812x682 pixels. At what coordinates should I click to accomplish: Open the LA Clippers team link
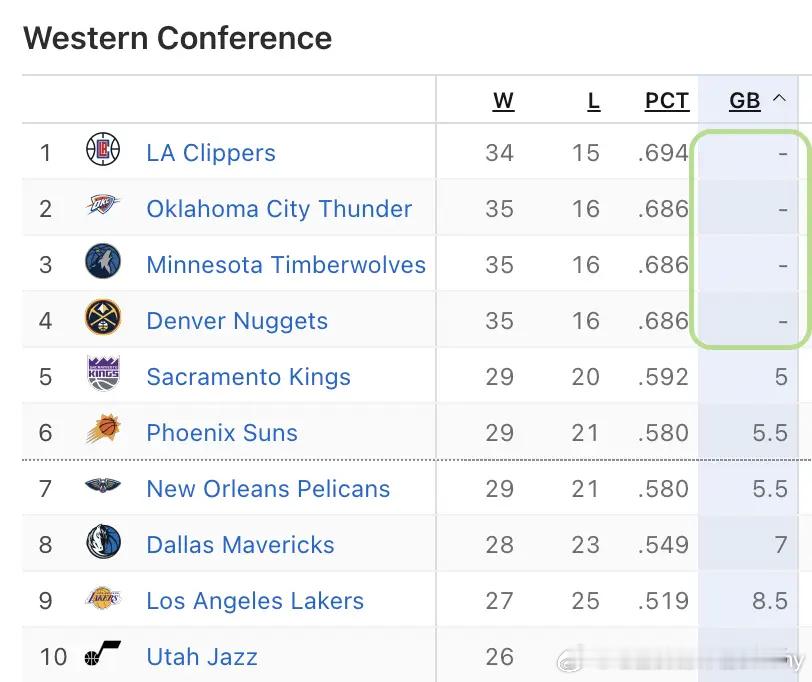click(x=211, y=153)
